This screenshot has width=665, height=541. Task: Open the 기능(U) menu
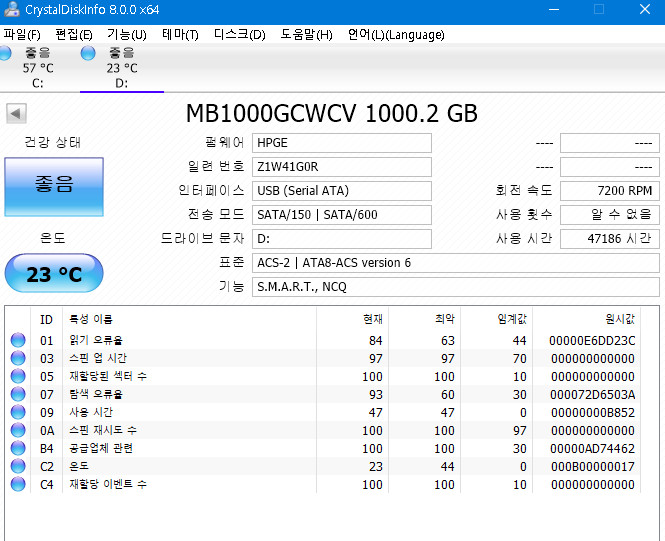coord(126,35)
